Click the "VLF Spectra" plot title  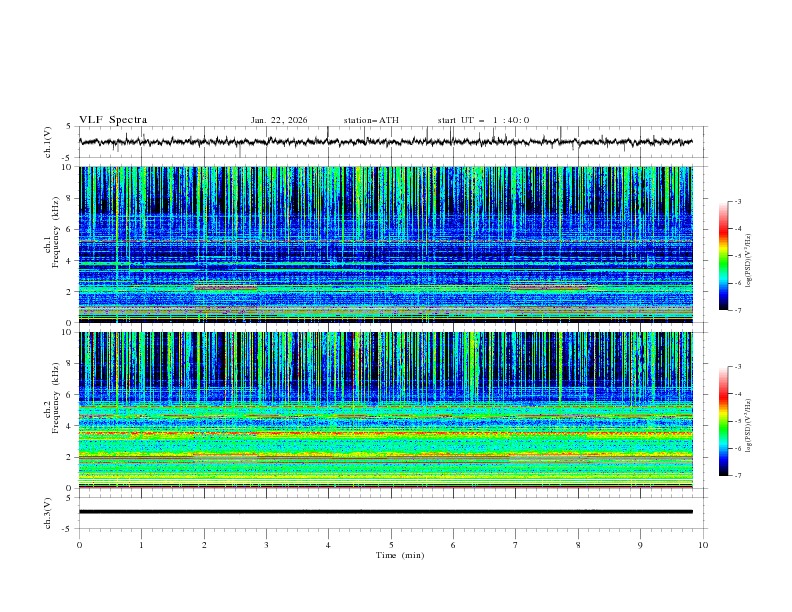coord(113,120)
